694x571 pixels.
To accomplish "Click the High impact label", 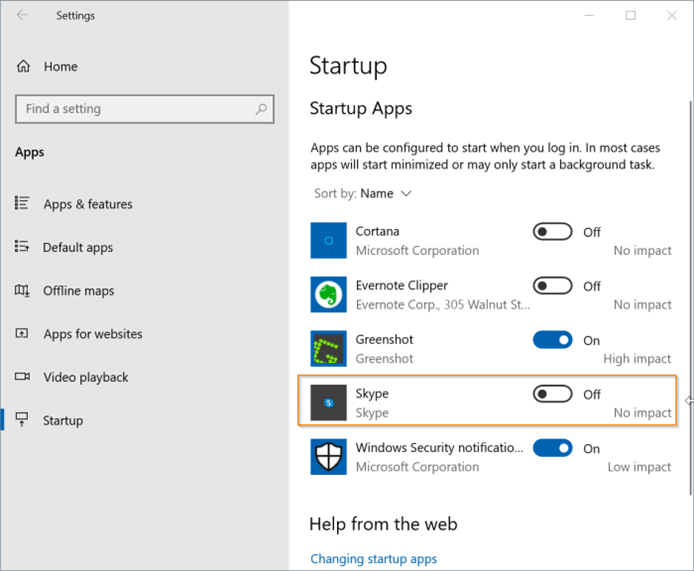I will tap(637, 359).
